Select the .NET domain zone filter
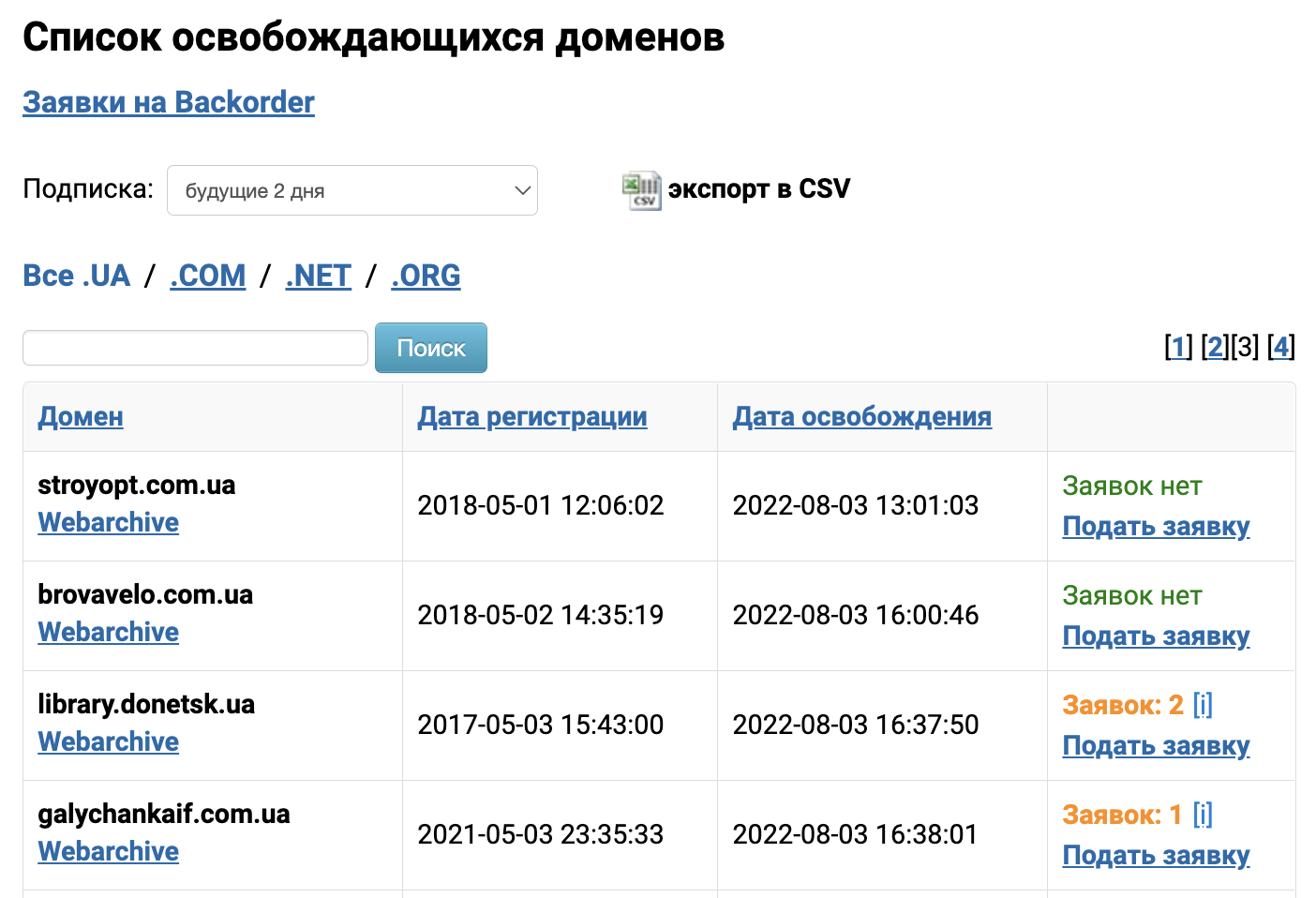Screen dimensions: 1316x898 point(318,276)
